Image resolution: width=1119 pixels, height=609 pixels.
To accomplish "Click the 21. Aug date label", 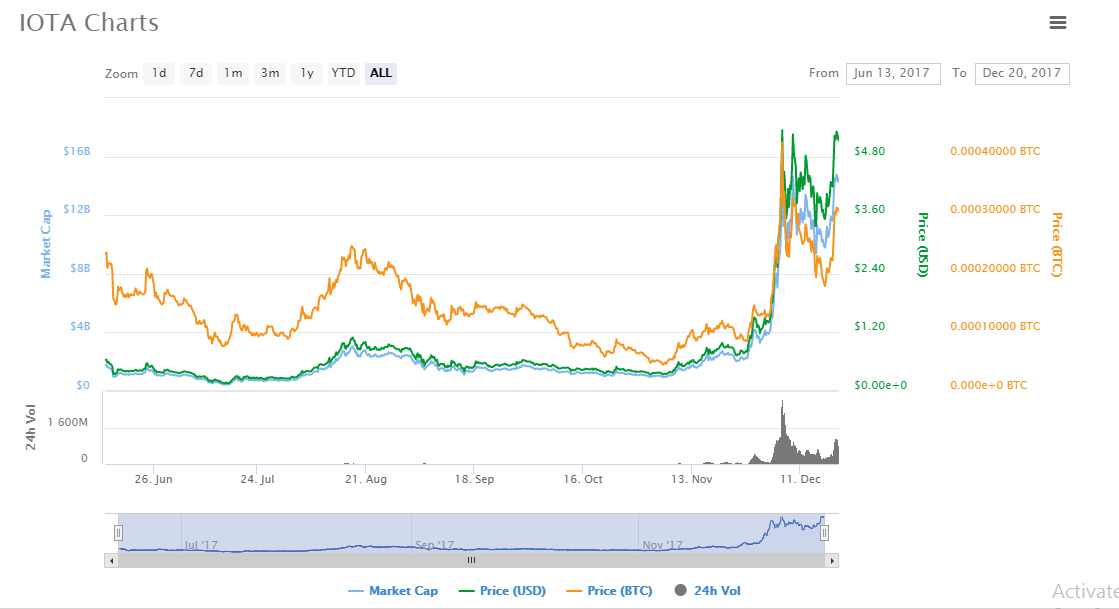I will click(x=366, y=479).
